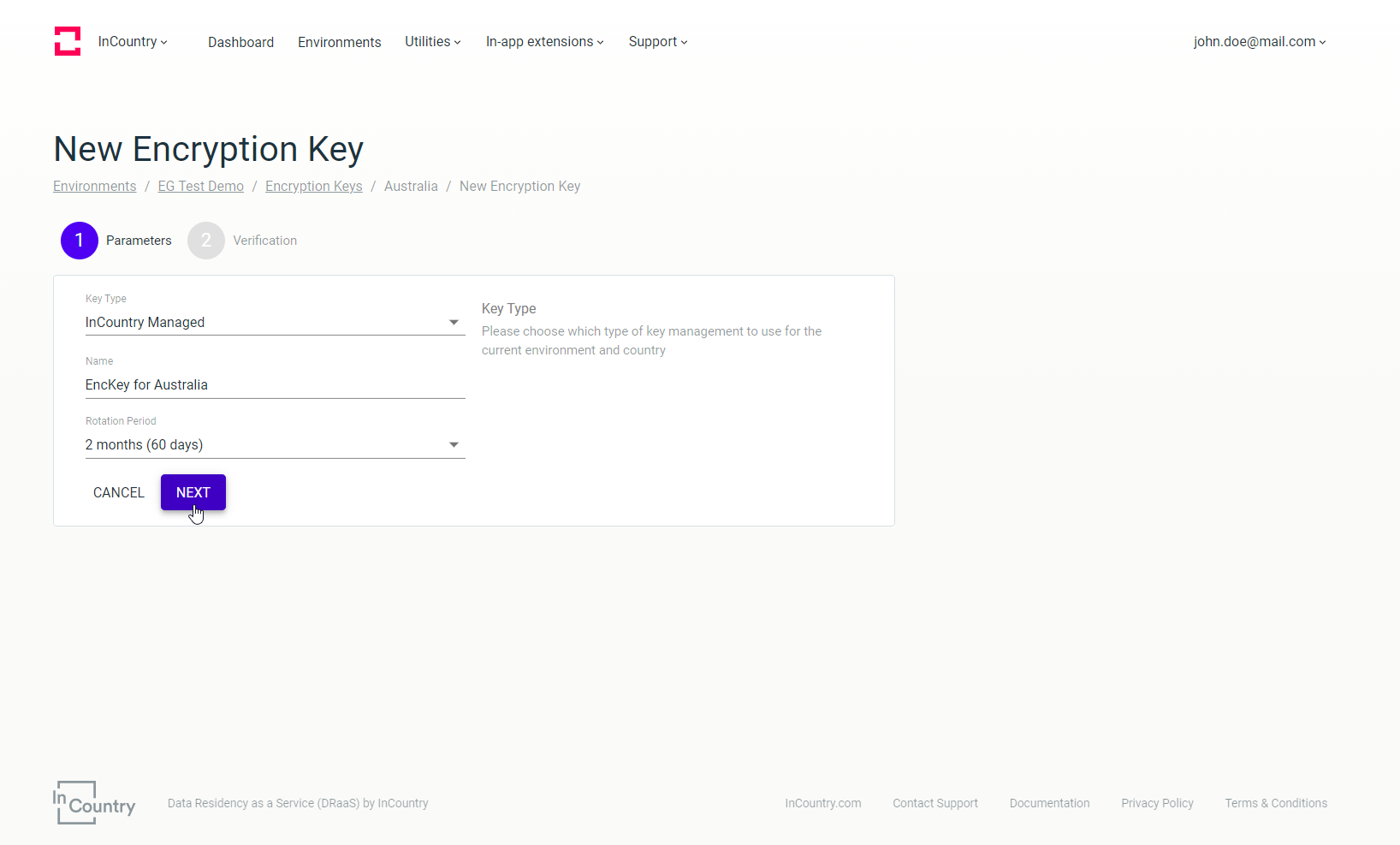
Task: Open the Documentation footer link
Action: click(x=1049, y=803)
